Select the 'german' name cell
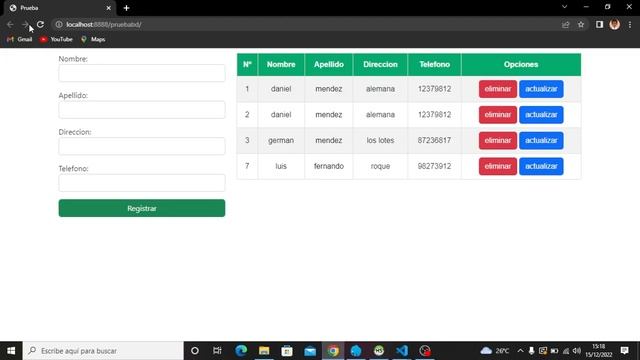This screenshot has width=640, height=360. pyautogui.click(x=281, y=140)
